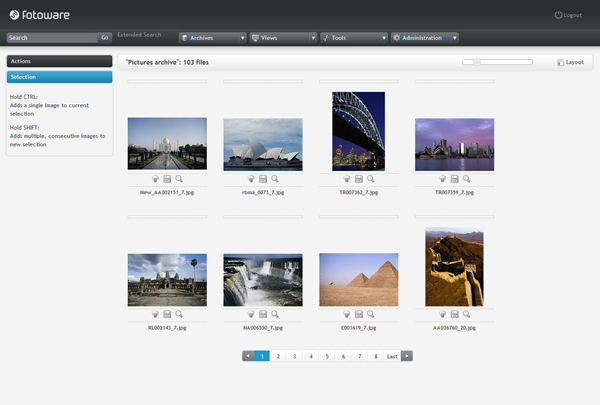Click the file name E001619_7.jpg
600x405 pixels.
click(359, 328)
